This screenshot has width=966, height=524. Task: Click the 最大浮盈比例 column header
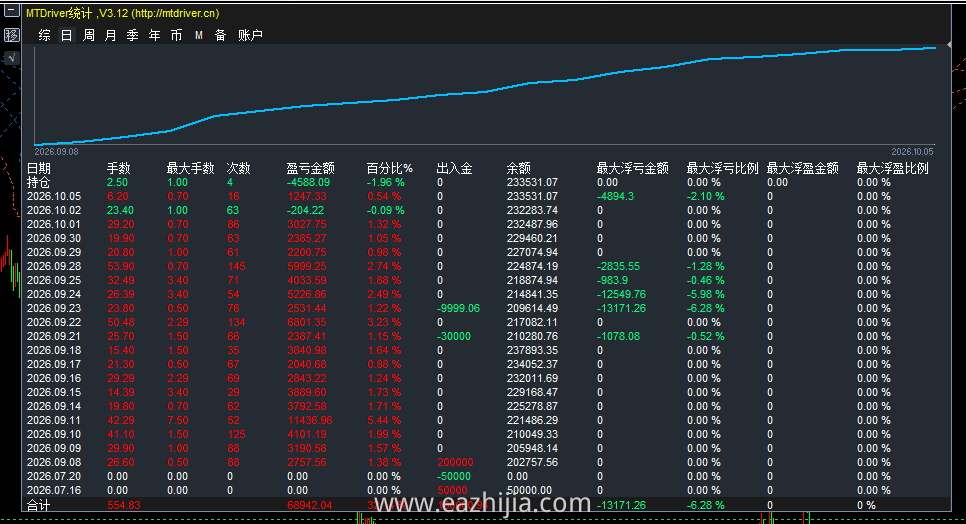click(893, 168)
